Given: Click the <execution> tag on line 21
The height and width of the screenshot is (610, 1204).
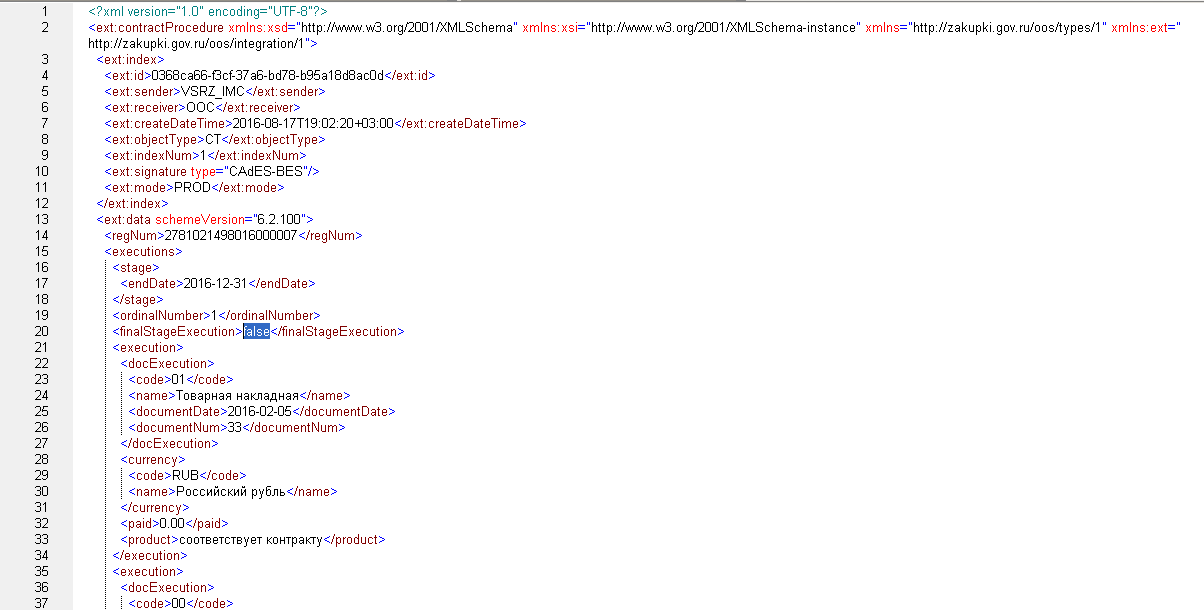Looking at the screenshot, I should [x=148, y=347].
